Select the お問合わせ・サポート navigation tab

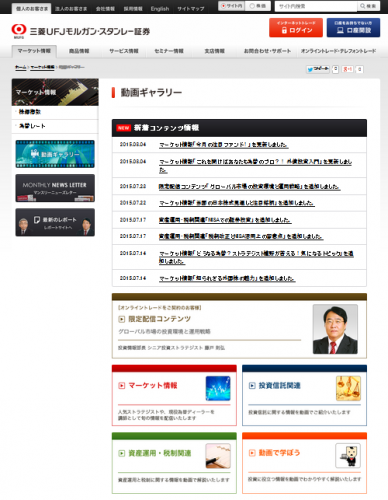267,51
